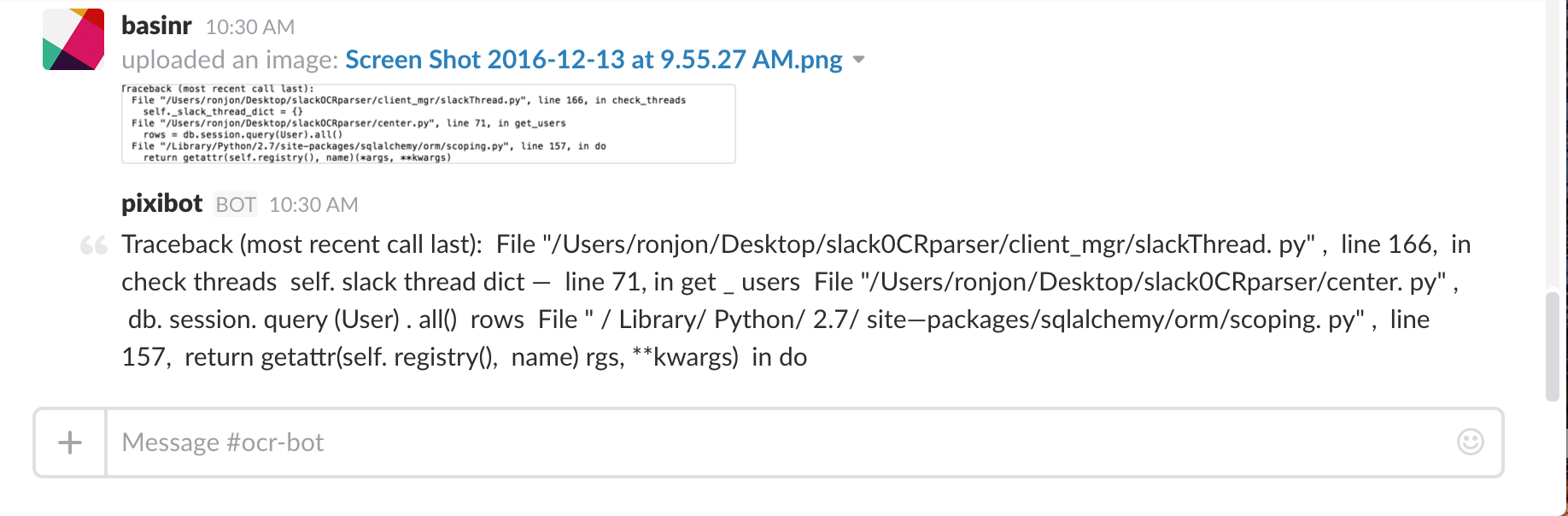The height and width of the screenshot is (516, 1568).
Task: Click '**kwargs) in do' ending pixibot's reply
Action: pos(719,357)
